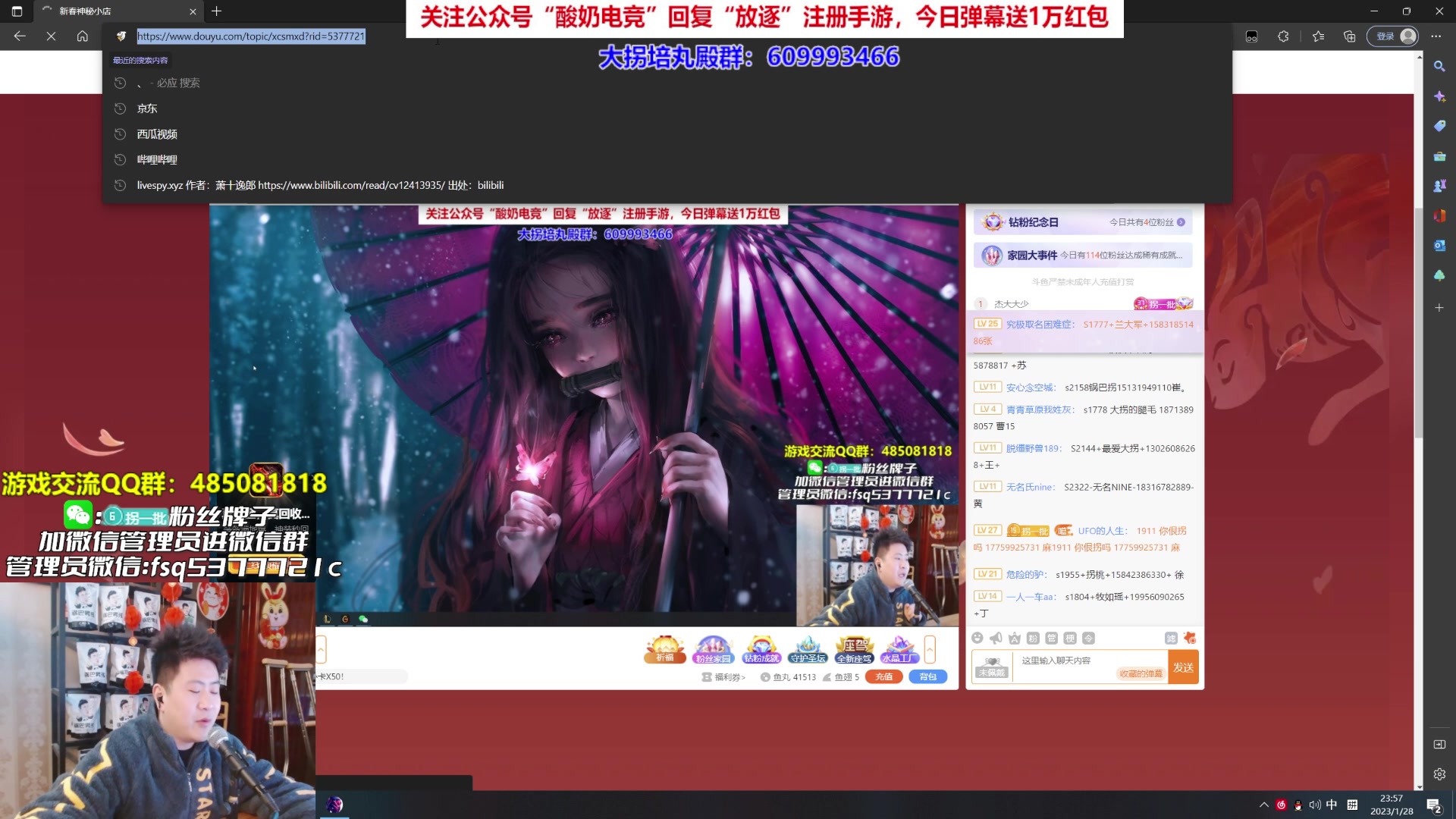Open the 水晶工厂 crystal factory icon
Screen dimensions: 1456x819
point(899,649)
